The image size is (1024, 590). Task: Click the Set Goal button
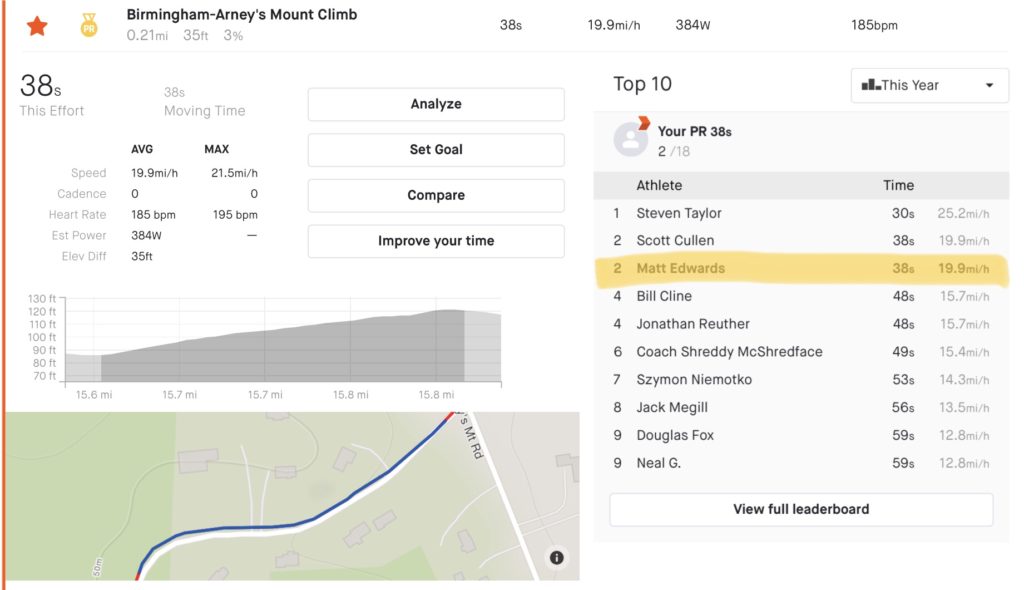point(436,150)
